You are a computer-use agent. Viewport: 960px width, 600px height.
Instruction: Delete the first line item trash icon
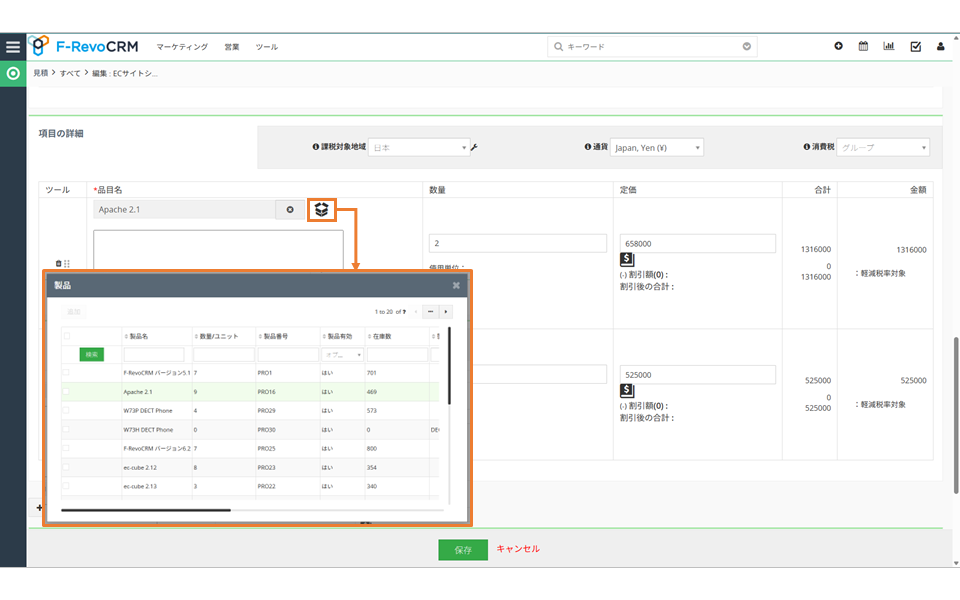point(59,263)
